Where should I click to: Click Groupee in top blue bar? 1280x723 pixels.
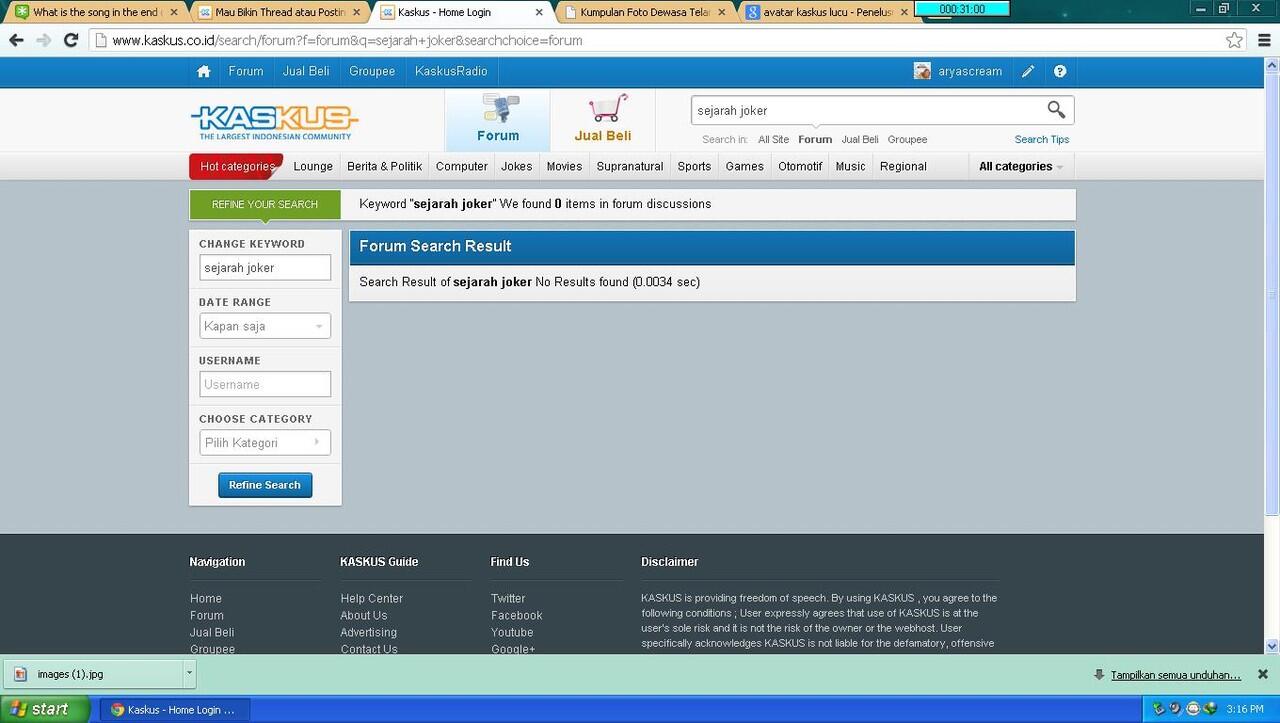[x=372, y=72]
